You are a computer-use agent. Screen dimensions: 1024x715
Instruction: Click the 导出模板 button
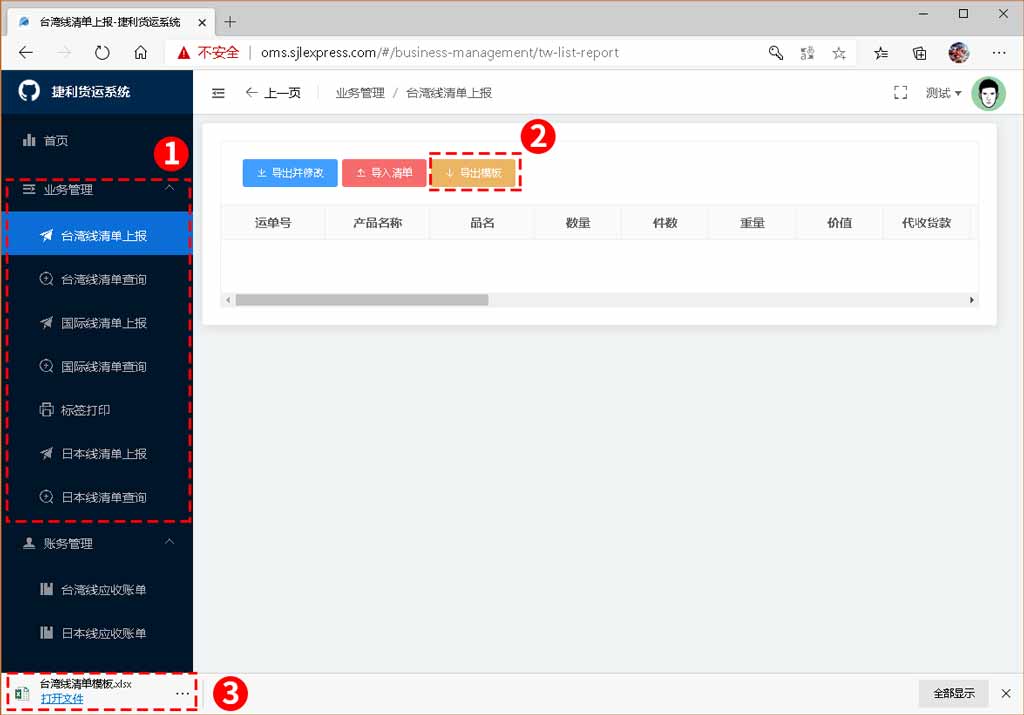(x=474, y=173)
